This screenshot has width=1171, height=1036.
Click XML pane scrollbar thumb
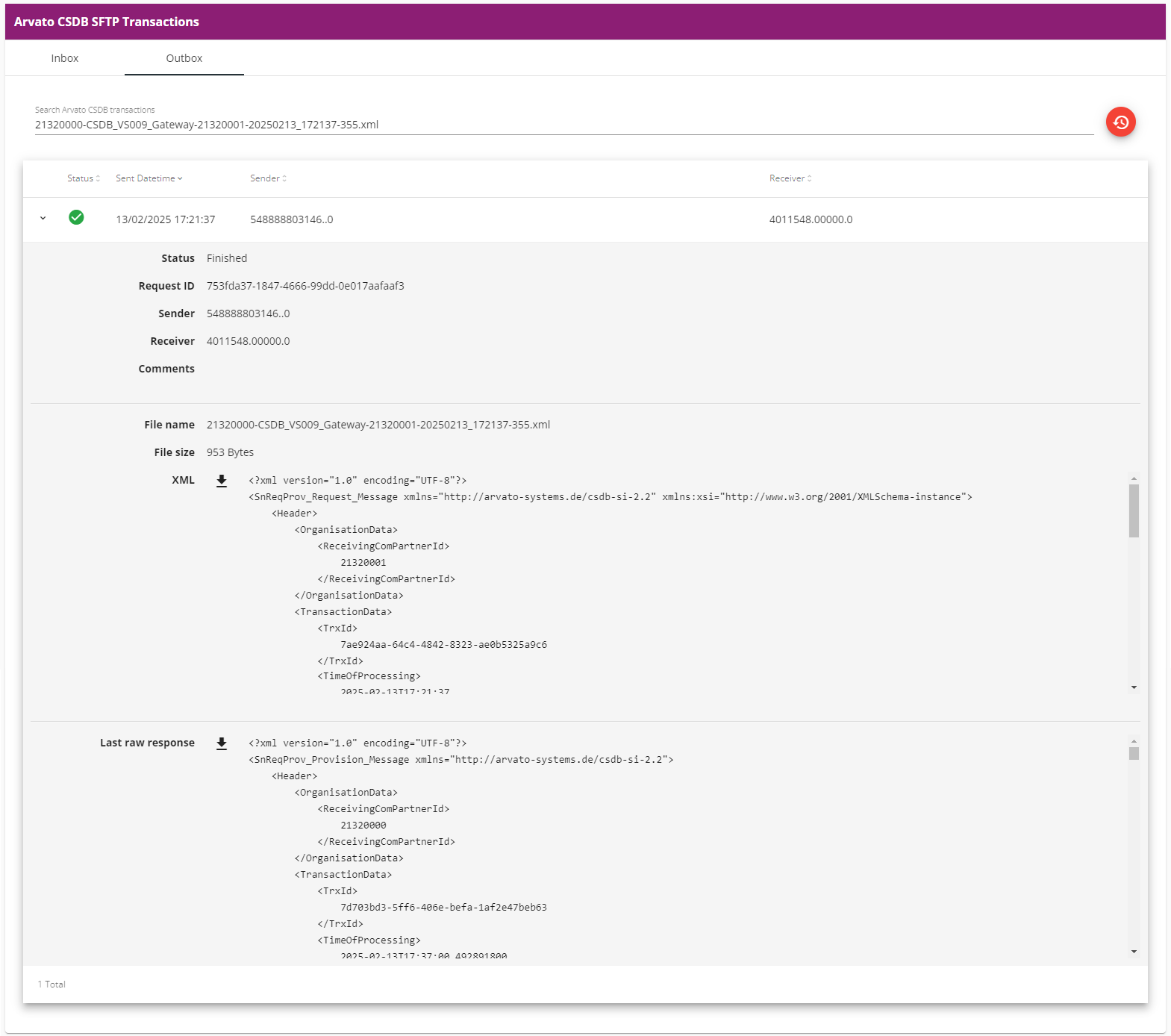[x=1134, y=511]
